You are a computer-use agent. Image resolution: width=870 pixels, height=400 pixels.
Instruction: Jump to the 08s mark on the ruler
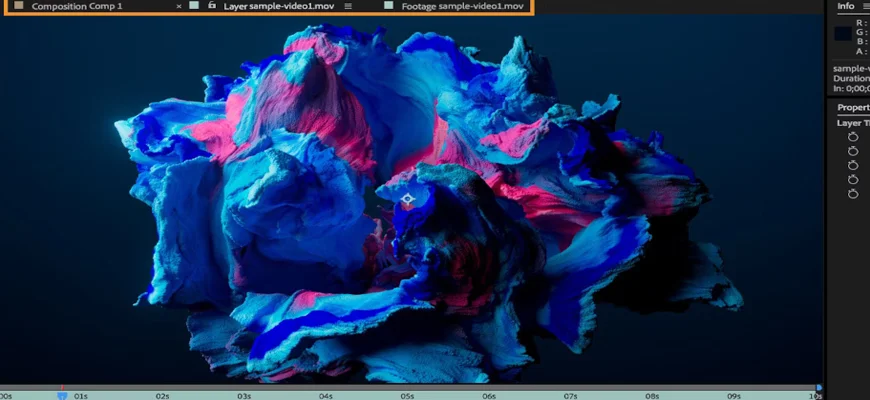(652, 396)
